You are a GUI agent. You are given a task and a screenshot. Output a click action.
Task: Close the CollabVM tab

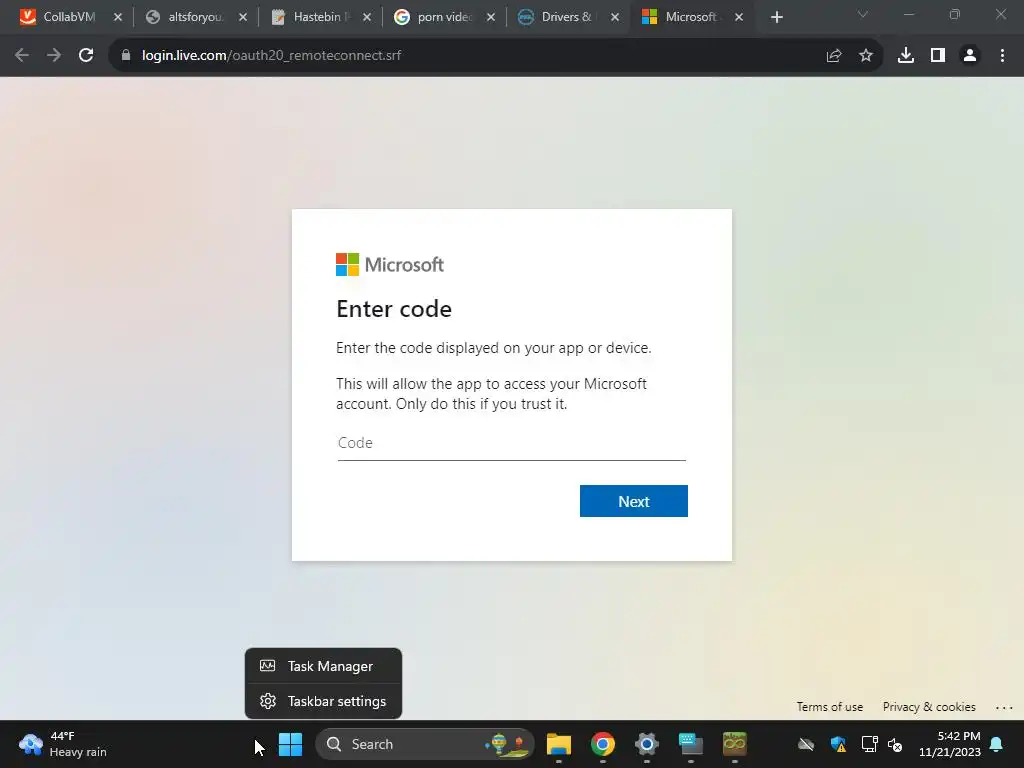[118, 18]
